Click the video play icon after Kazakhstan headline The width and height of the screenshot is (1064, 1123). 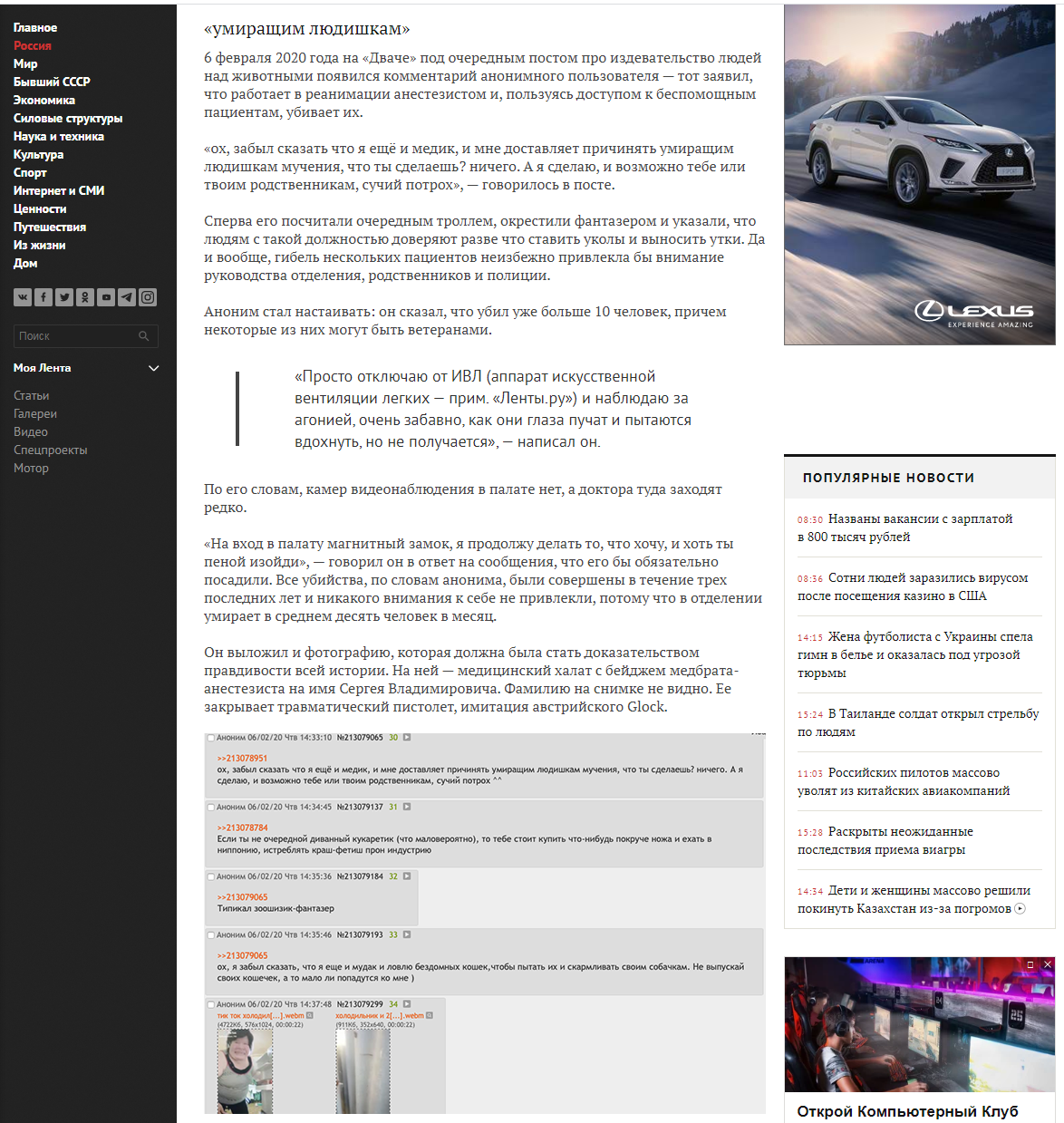click(x=1020, y=909)
